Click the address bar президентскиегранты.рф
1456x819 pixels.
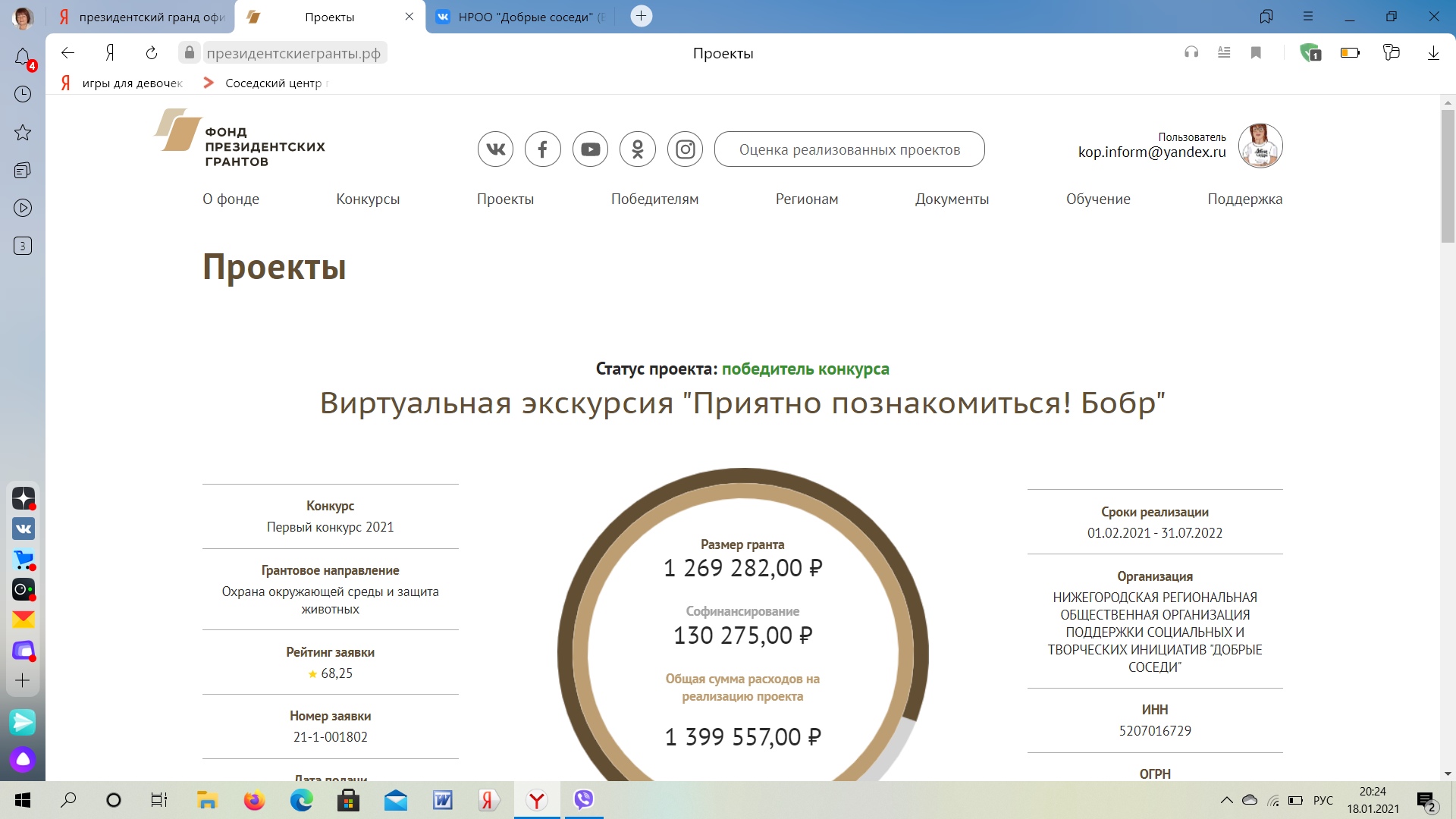click(293, 53)
